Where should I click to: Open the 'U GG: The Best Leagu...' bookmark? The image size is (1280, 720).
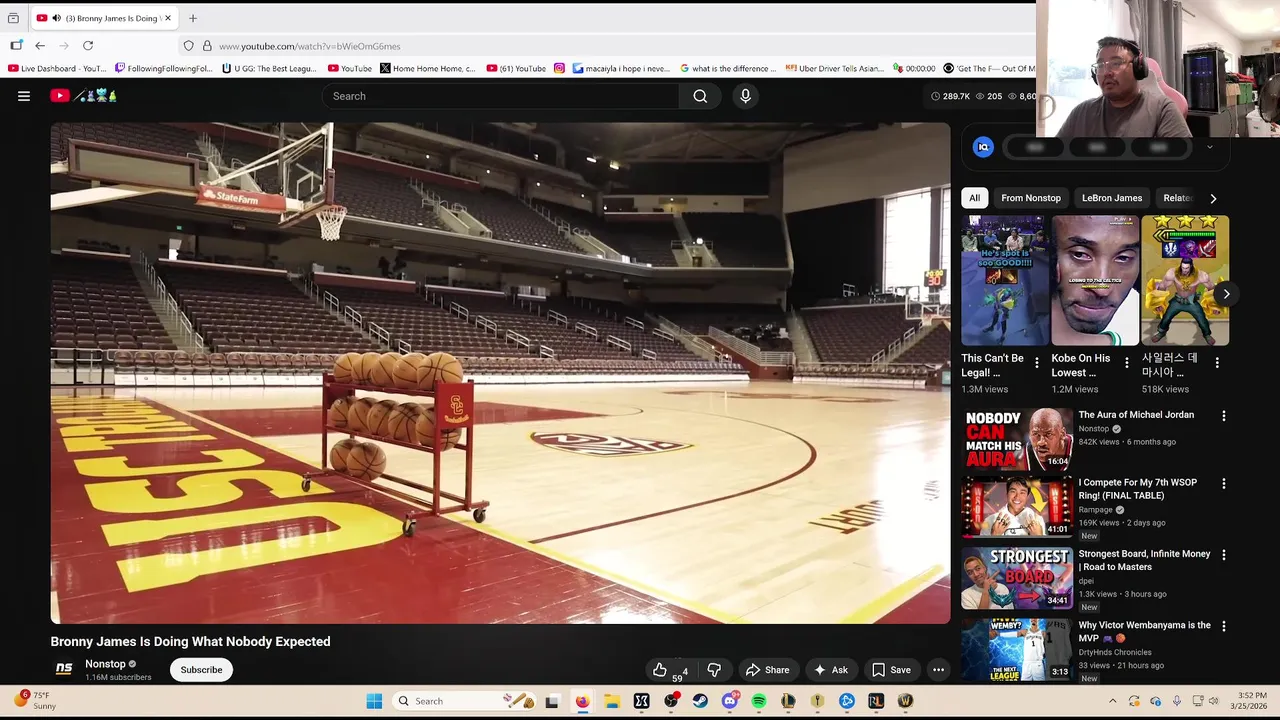(269, 69)
